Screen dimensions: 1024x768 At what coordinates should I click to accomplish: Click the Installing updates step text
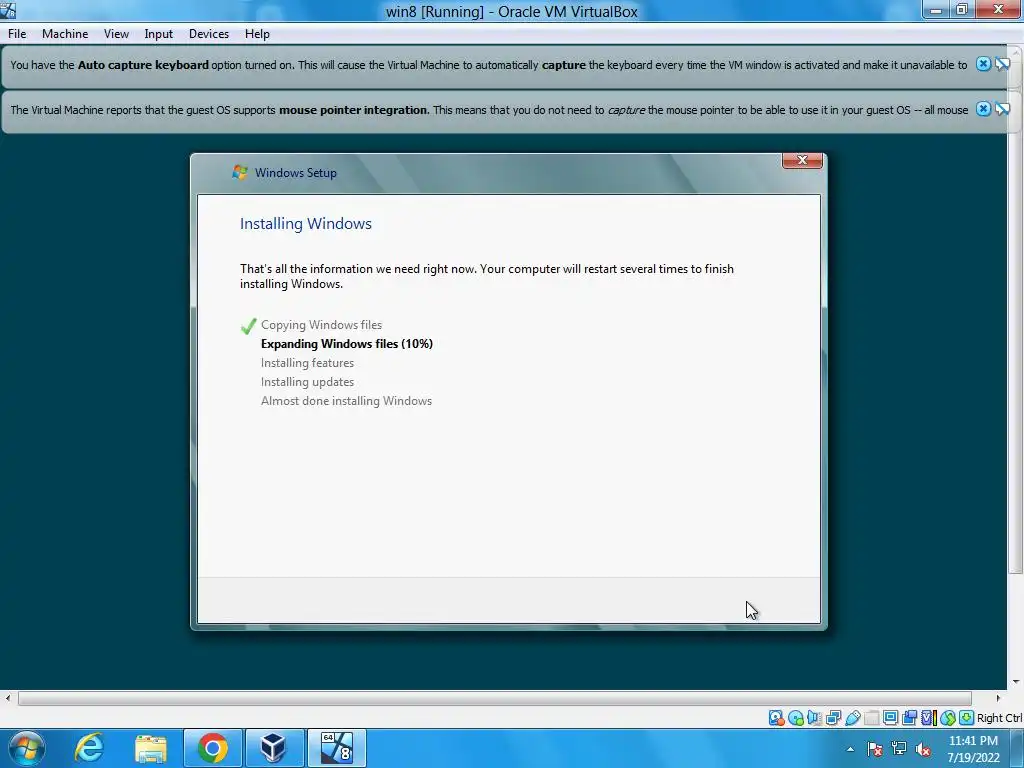[307, 381]
